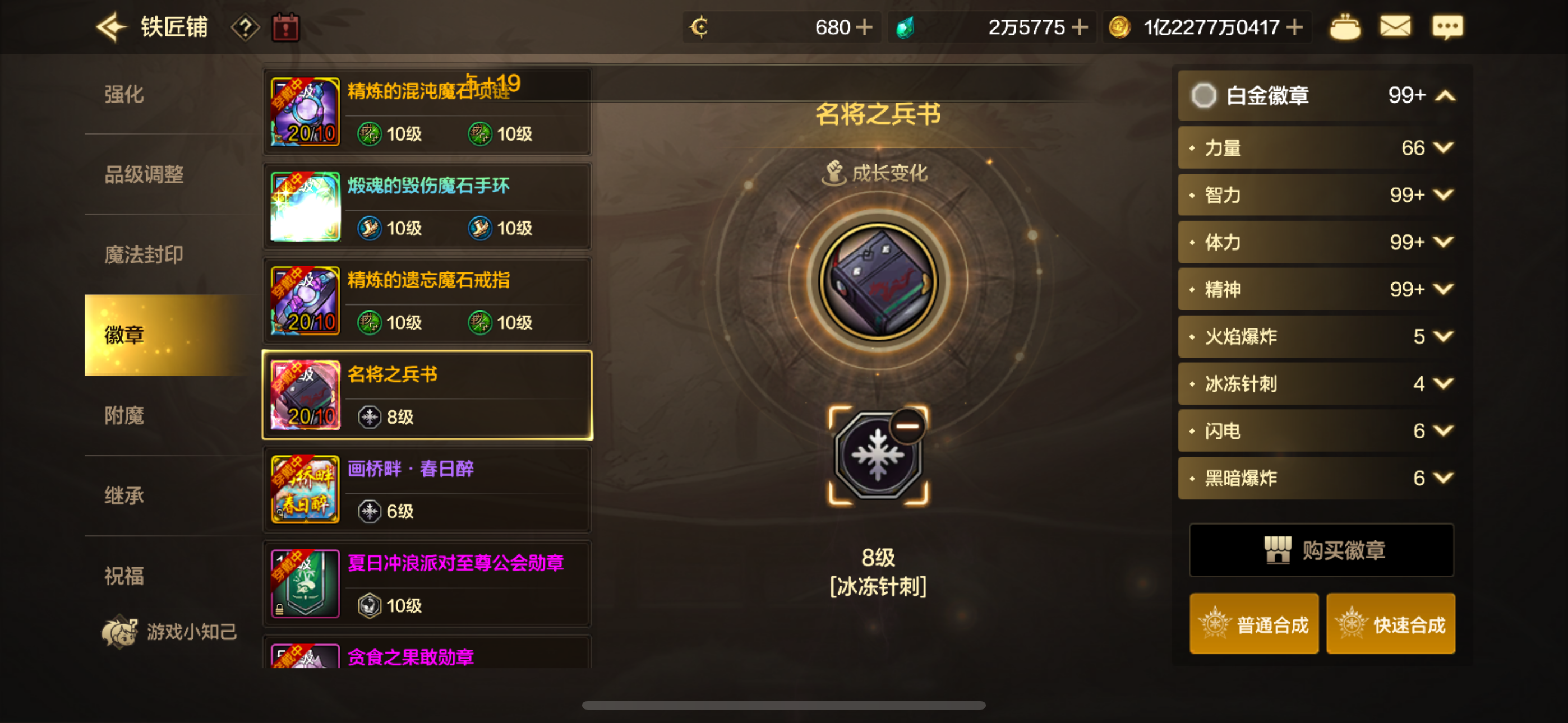Open the chat speech bubble icon
The width and height of the screenshot is (1568, 723).
tap(1447, 27)
